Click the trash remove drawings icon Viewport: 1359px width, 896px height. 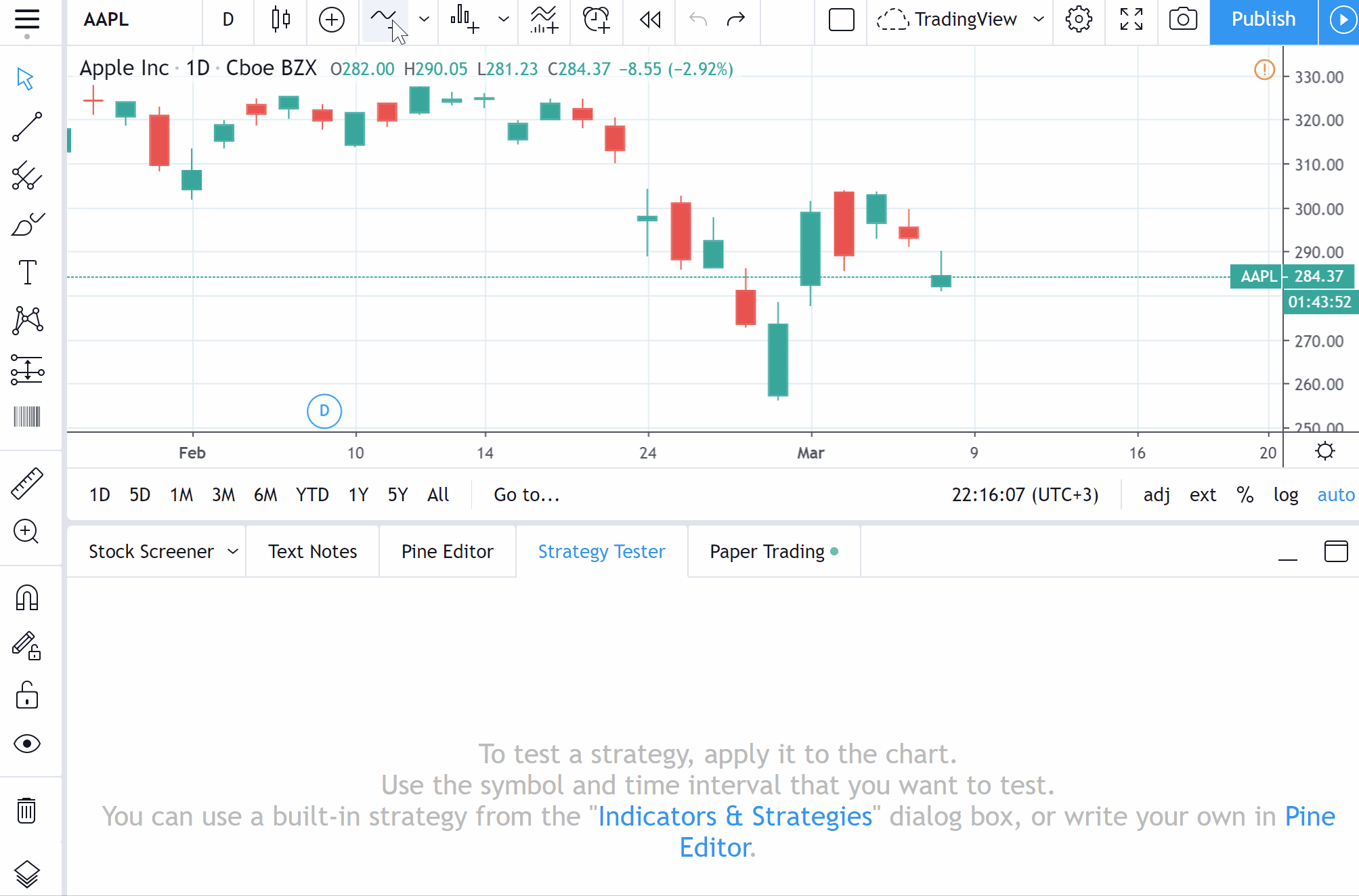point(27,810)
